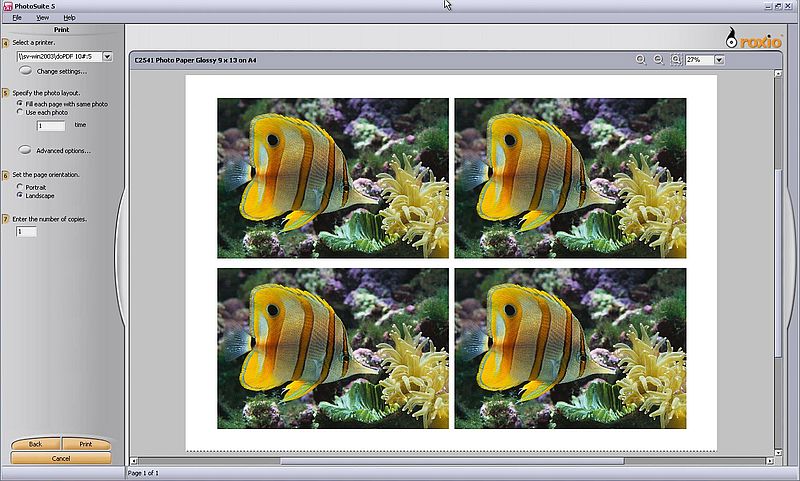Screen dimensions: 800x481
Task: Click the Print button
Action: pos(86,444)
